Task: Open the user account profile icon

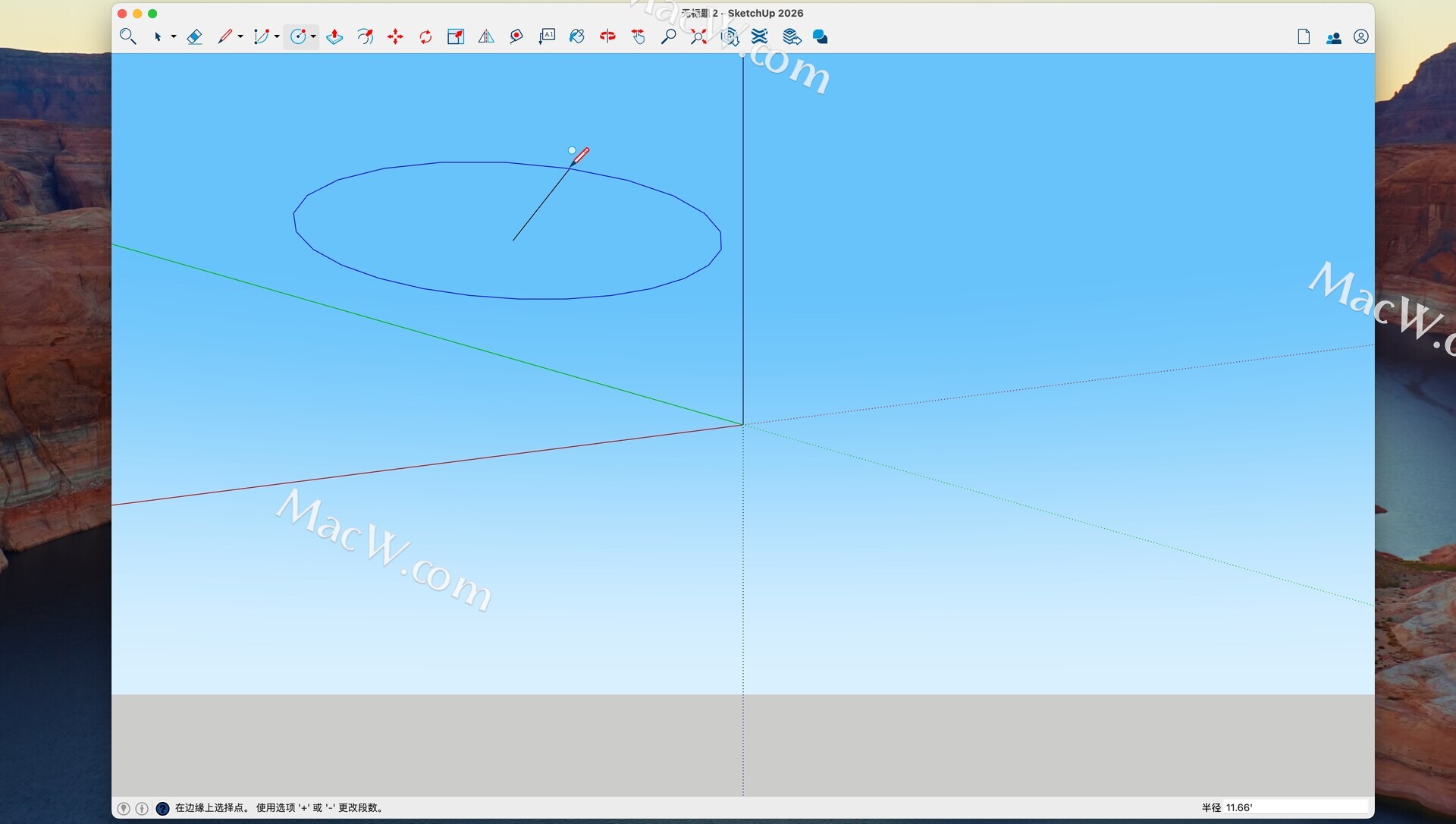Action: pyautogui.click(x=1360, y=36)
